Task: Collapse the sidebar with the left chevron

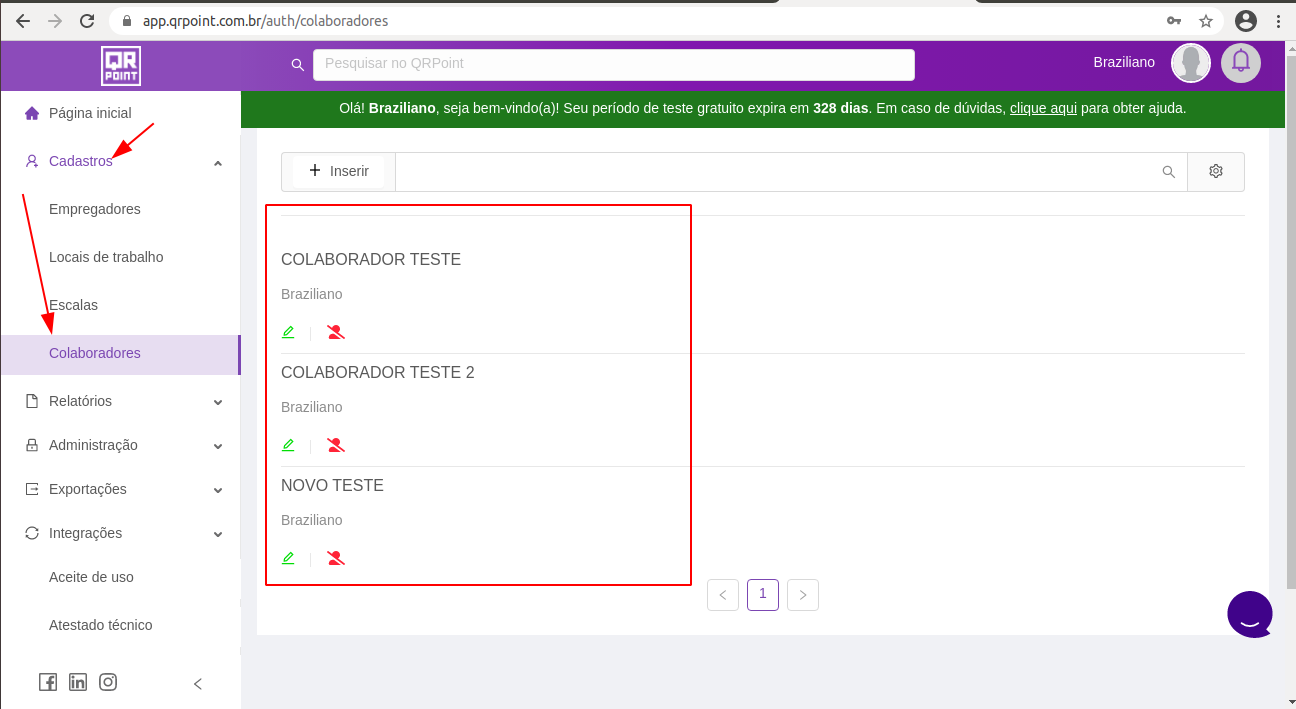Action: point(198,684)
